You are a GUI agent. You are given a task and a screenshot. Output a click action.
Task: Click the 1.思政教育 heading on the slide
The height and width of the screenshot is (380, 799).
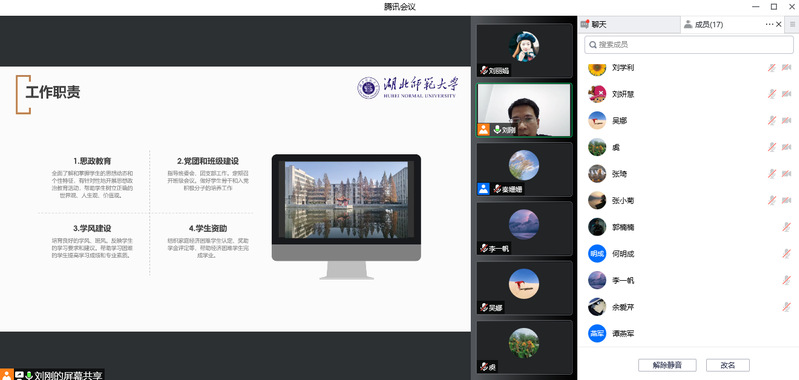tap(92, 160)
